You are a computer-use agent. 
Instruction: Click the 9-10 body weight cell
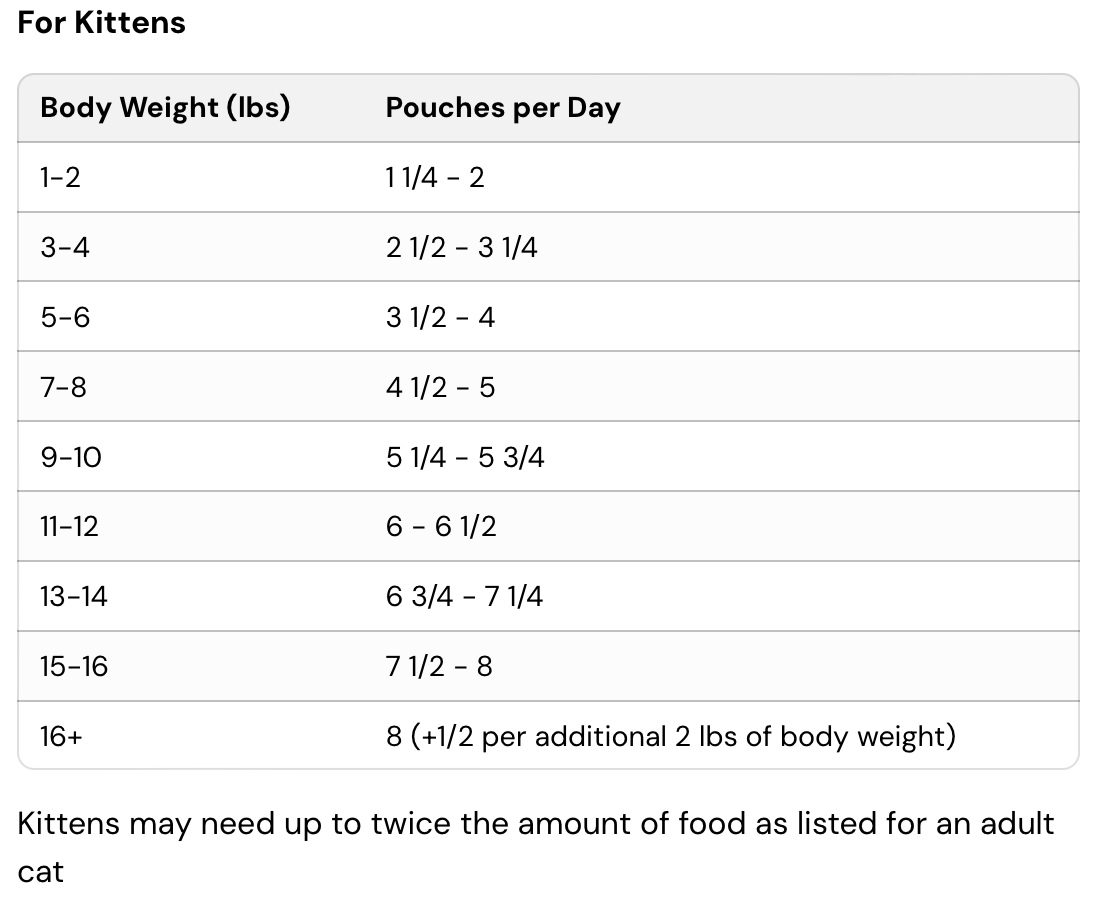(71, 457)
